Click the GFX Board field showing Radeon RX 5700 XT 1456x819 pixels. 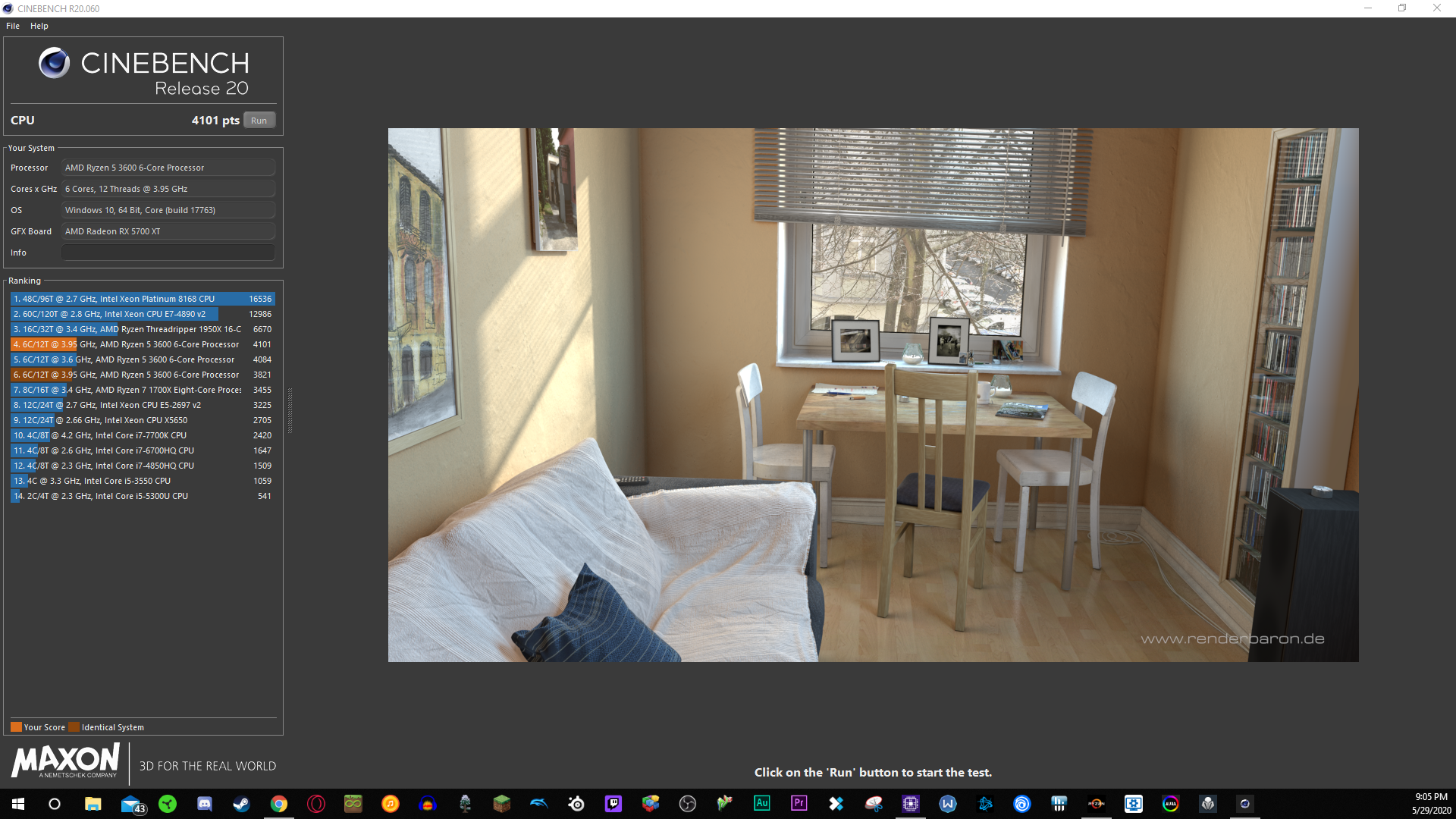point(168,231)
